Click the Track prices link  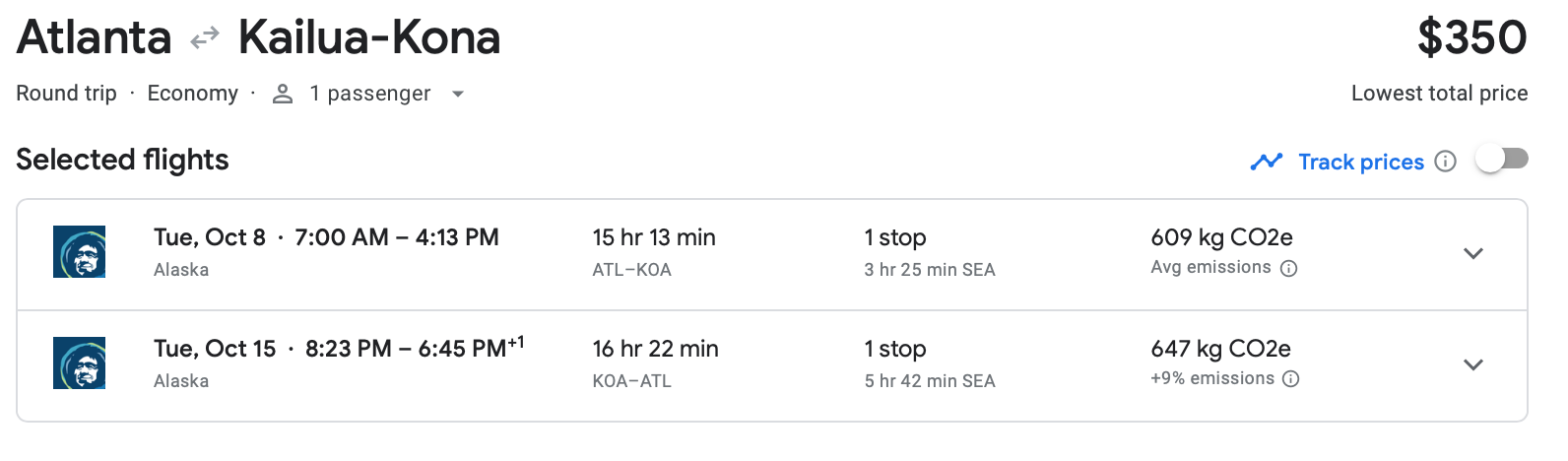click(1360, 162)
